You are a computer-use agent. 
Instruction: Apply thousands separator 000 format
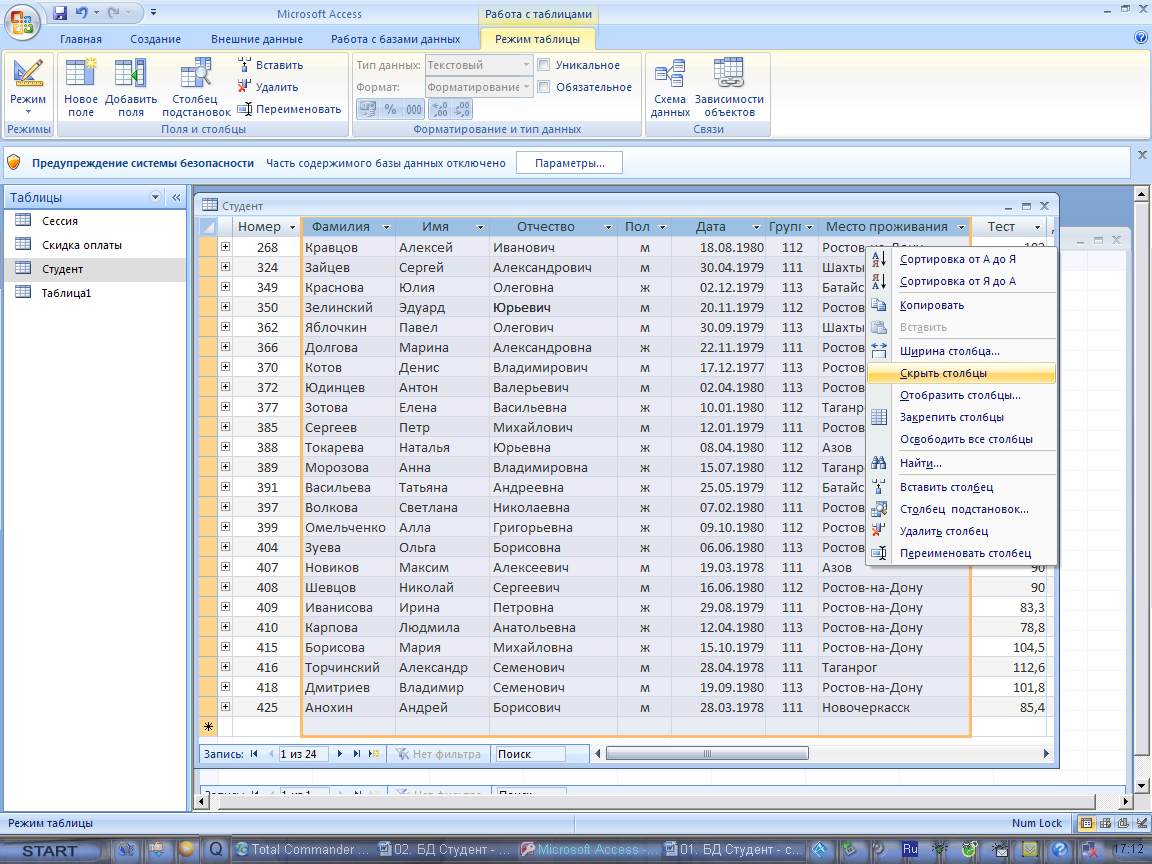pyautogui.click(x=414, y=109)
